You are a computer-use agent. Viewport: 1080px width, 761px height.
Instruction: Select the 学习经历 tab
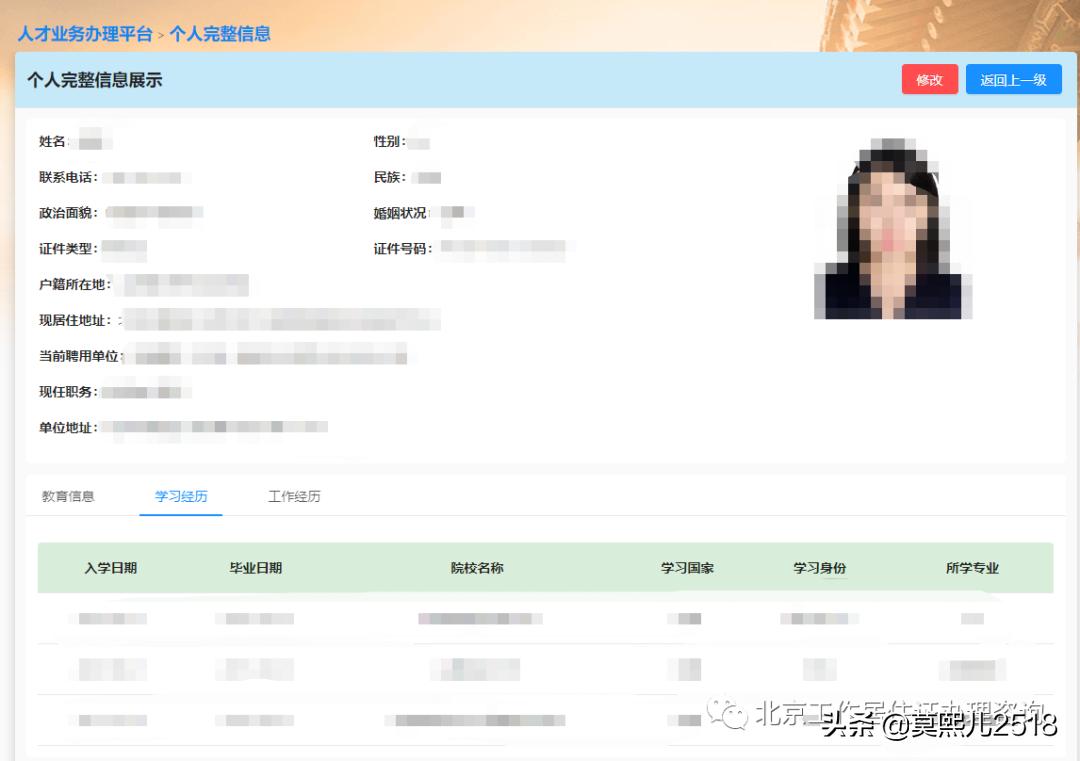180,496
